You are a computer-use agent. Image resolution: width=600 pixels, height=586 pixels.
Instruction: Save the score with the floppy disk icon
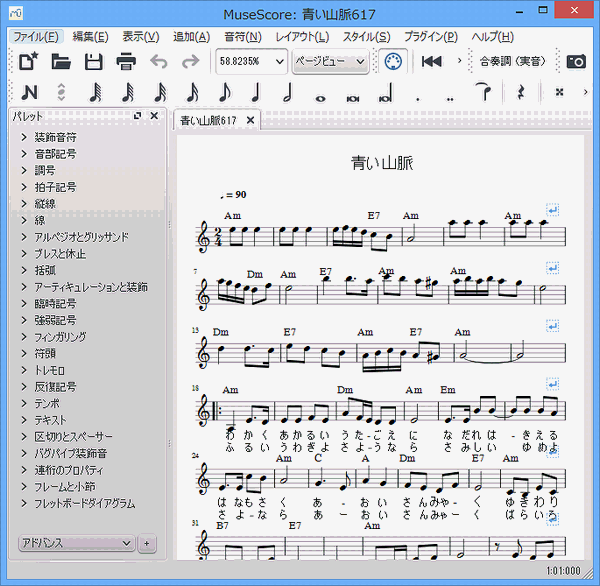pos(93,61)
